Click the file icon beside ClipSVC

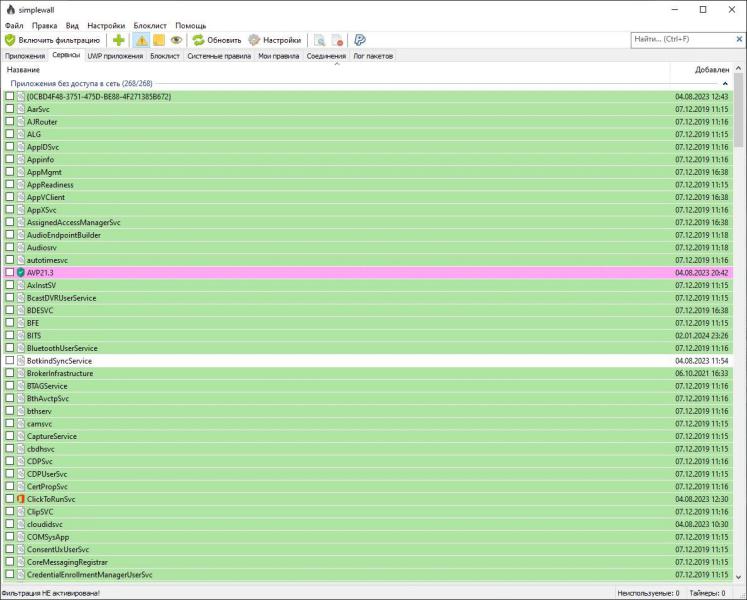pyautogui.click(x=21, y=512)
